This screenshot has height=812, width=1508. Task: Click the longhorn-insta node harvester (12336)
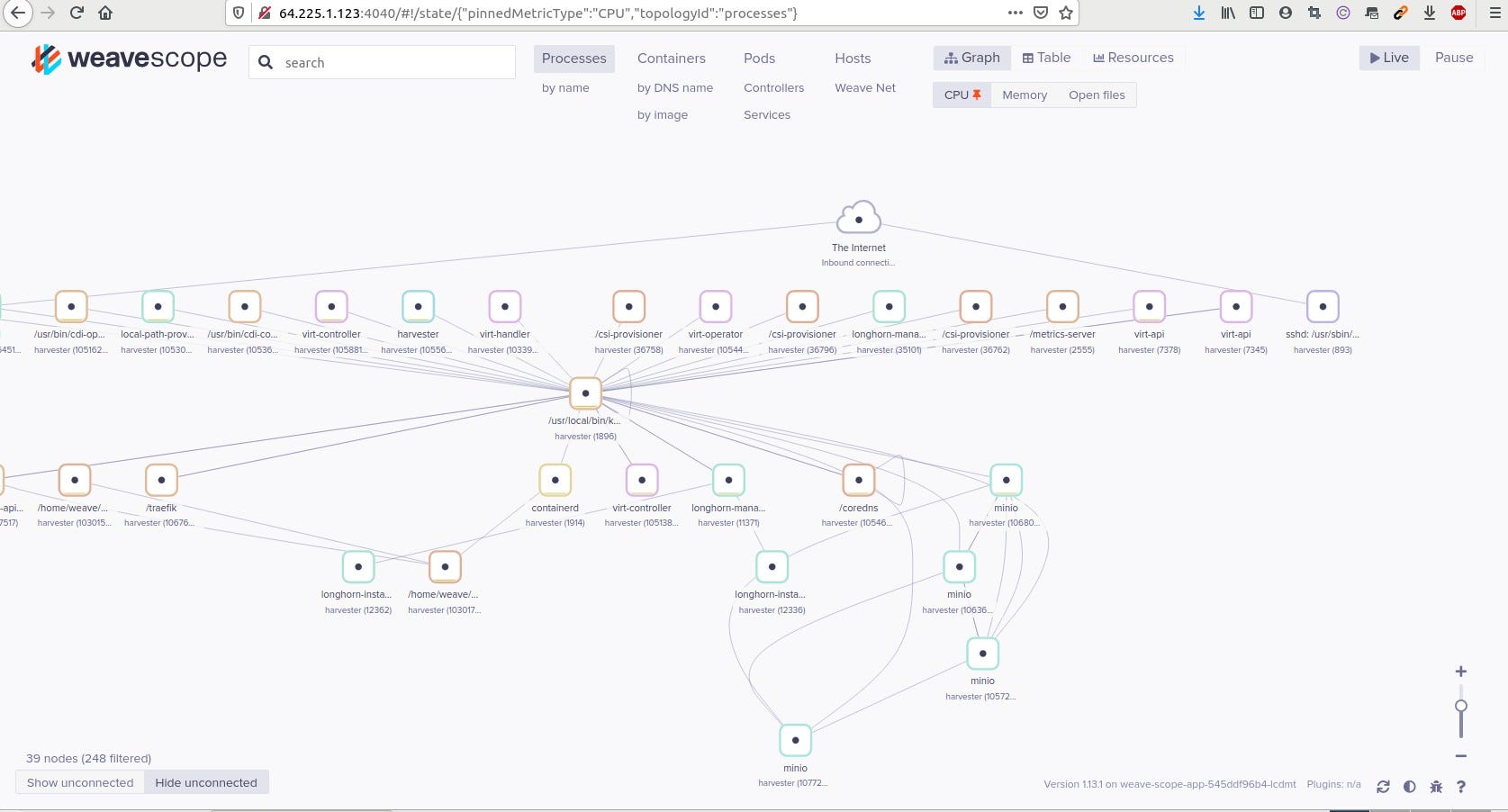[x=772, y=566]
